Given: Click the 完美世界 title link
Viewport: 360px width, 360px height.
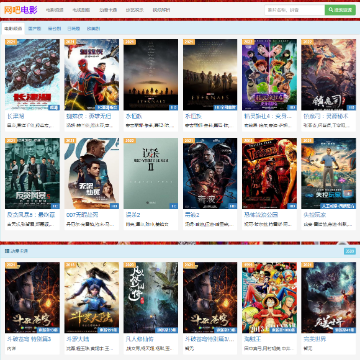Looking at the screenshot, I should point(315,339).
